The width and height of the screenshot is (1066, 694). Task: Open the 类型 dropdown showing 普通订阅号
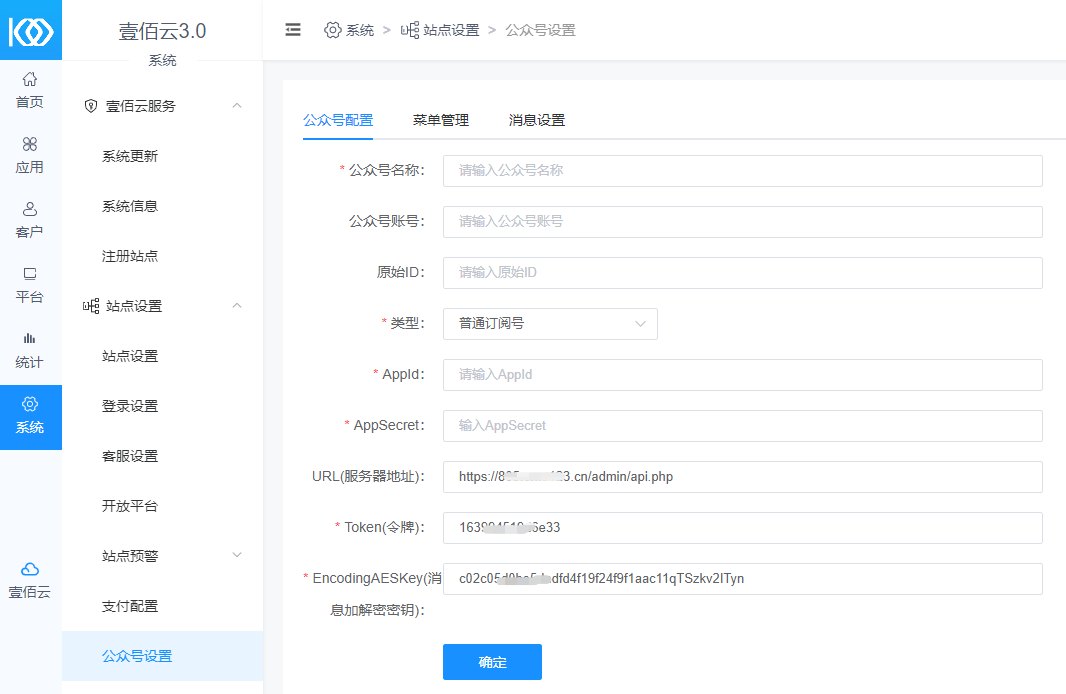pyautogui.click(x=550, y=324)
